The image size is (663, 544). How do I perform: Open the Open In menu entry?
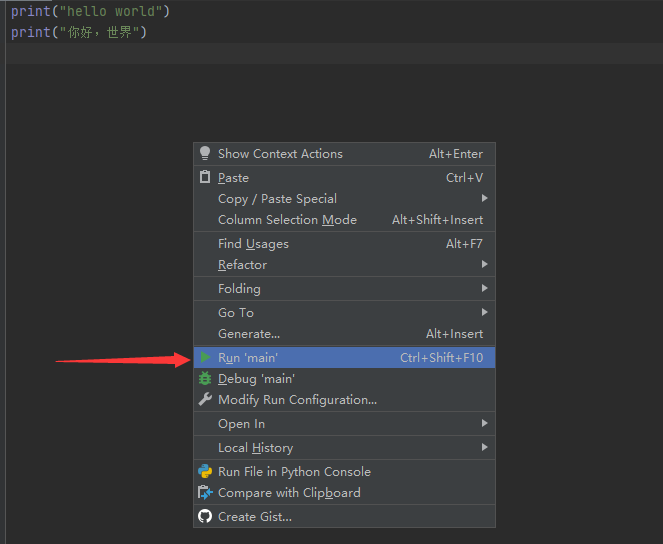click(x=344, y=424)
